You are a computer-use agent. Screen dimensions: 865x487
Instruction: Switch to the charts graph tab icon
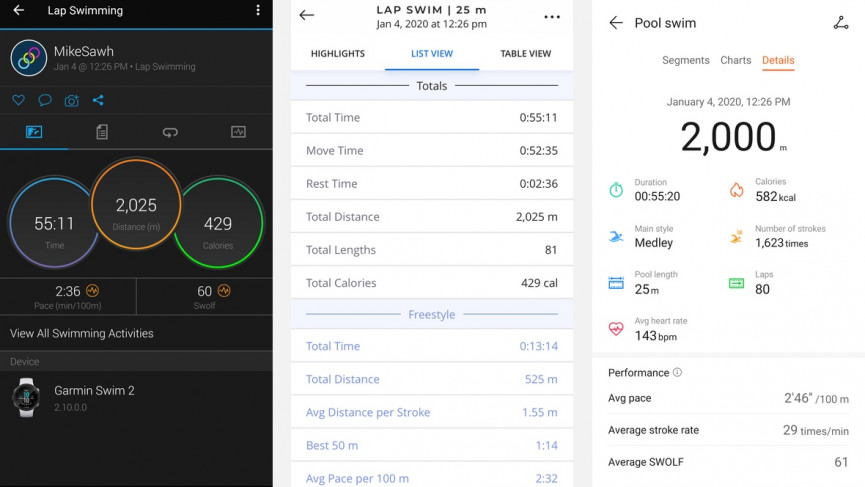point(238,132)
